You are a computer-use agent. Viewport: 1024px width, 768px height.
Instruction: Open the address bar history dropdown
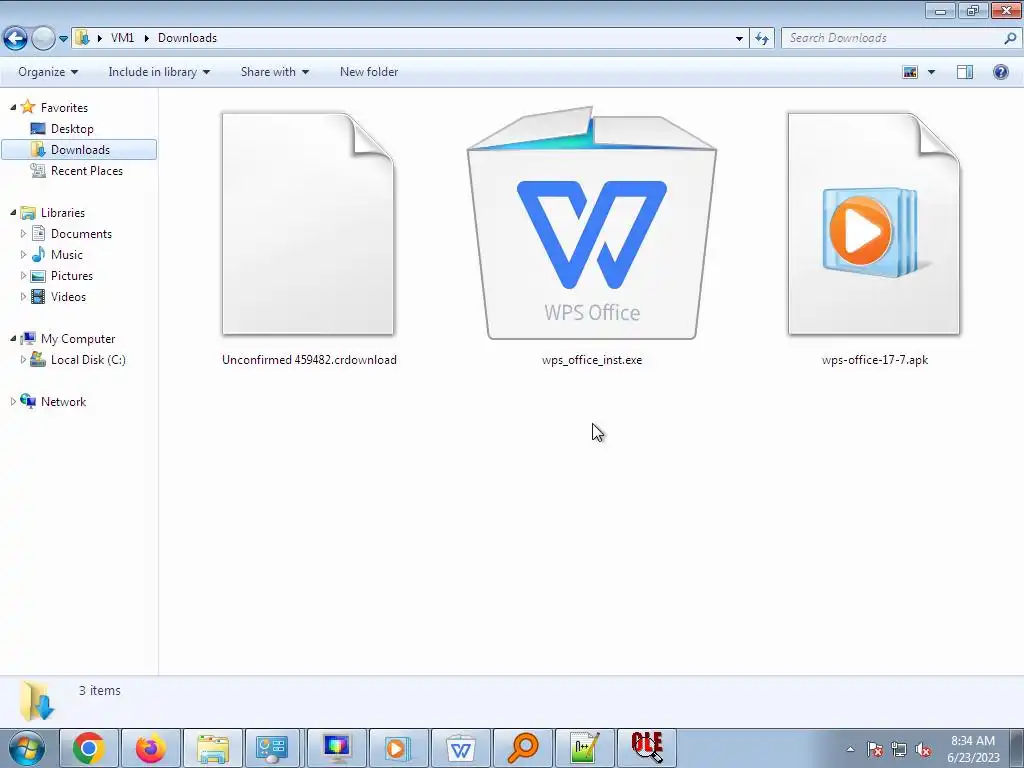(x=739, y=39)
